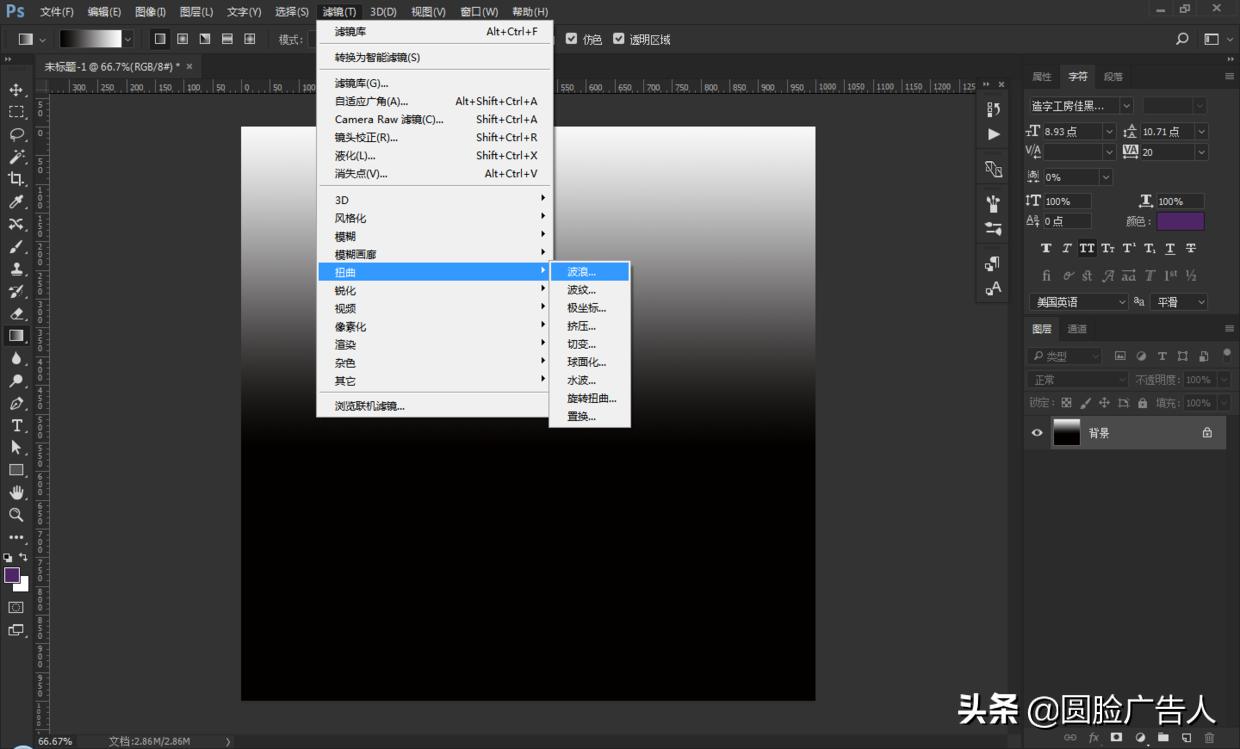Switch to the 通道 tab
Viewport: 1240px width, 749px height.
[1077, 328]
